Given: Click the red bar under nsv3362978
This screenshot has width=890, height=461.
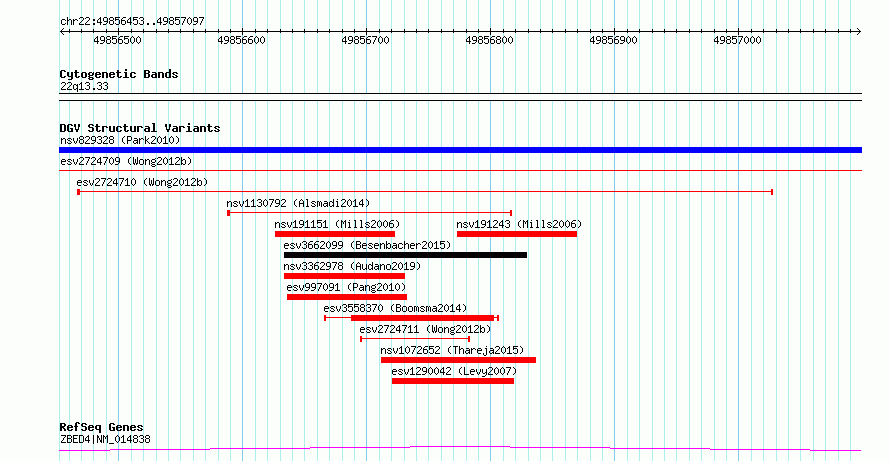Looking at the screenshot, I should [x=345, y=276].
